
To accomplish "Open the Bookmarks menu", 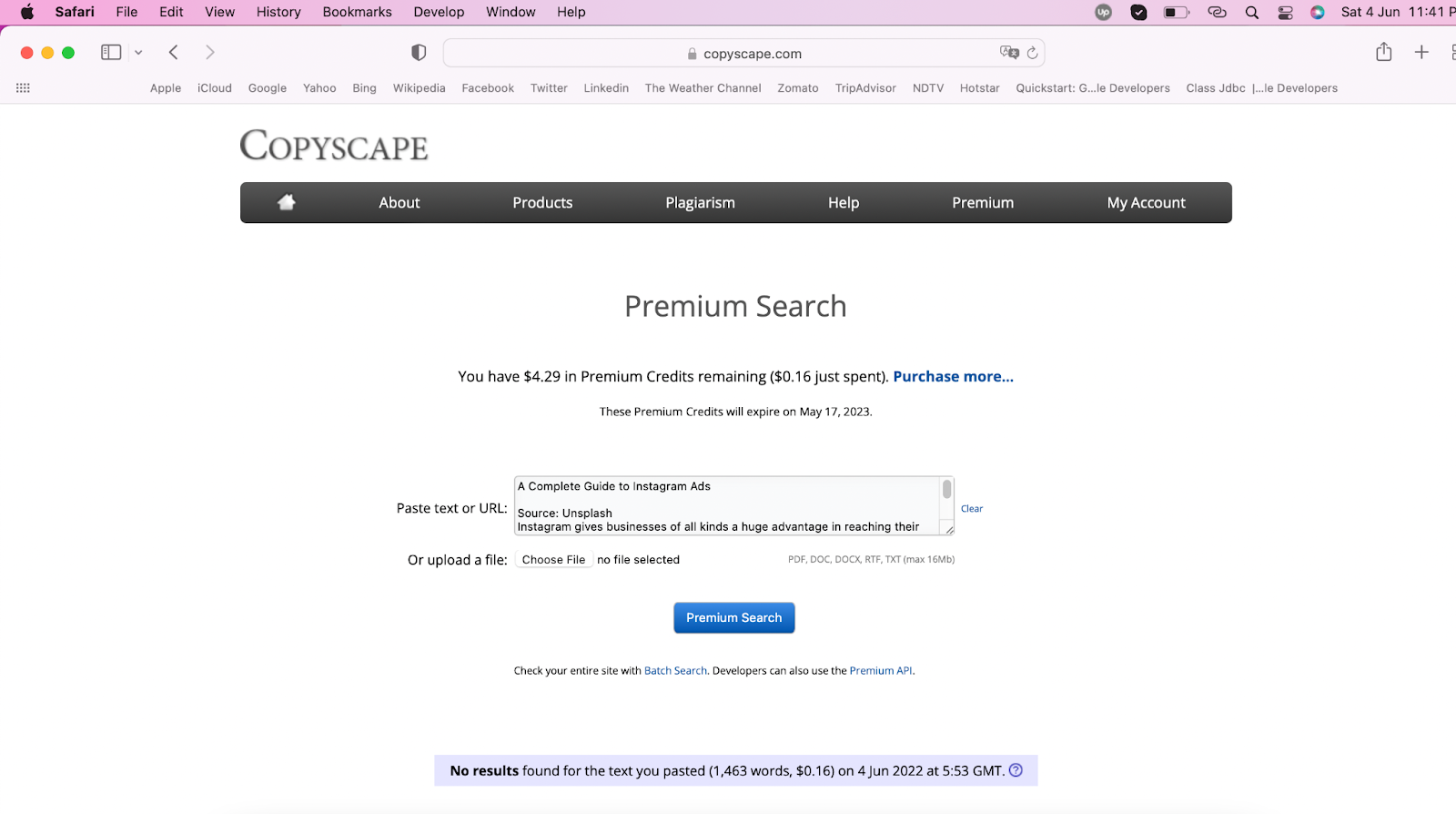I will click(357, 12).
